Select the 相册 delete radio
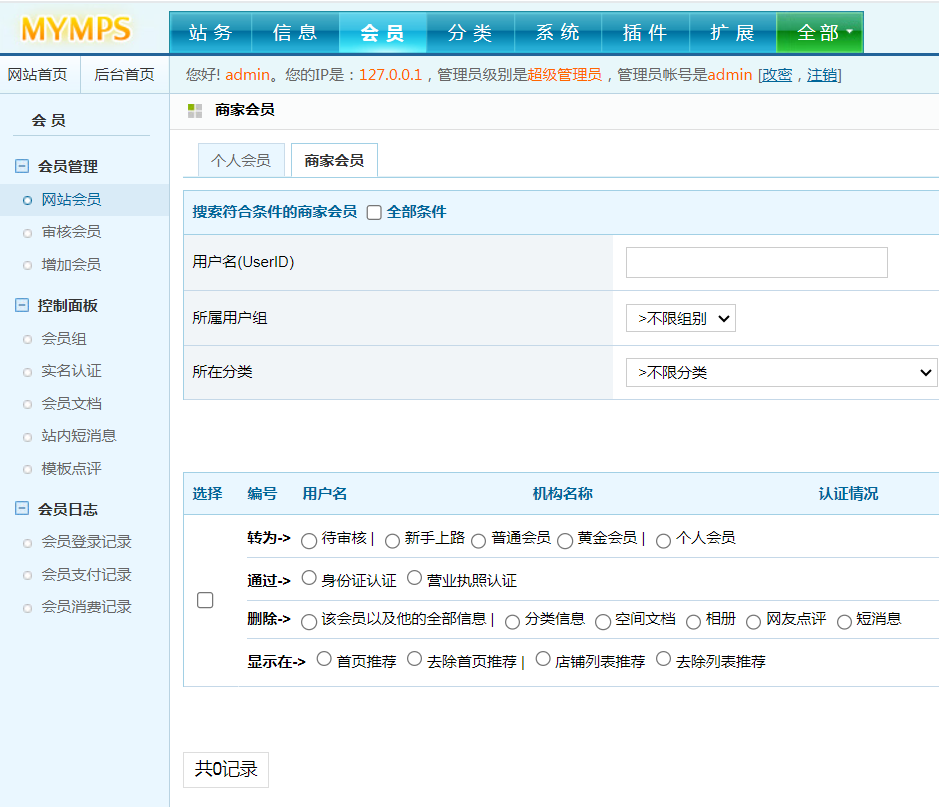 693,622
